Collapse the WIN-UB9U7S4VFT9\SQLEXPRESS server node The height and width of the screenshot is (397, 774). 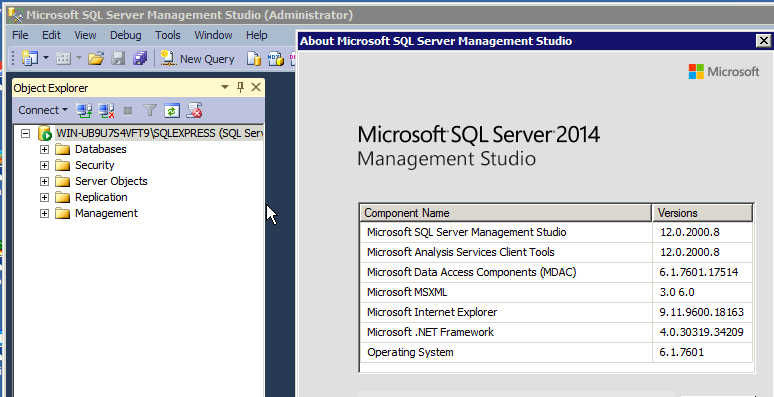[x=26, y=133]
